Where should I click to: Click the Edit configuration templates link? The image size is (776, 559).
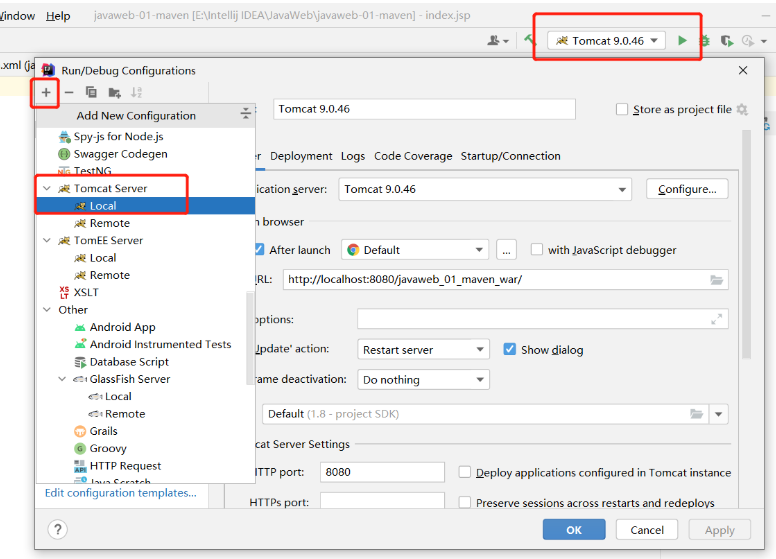click(x=121, y=493)
